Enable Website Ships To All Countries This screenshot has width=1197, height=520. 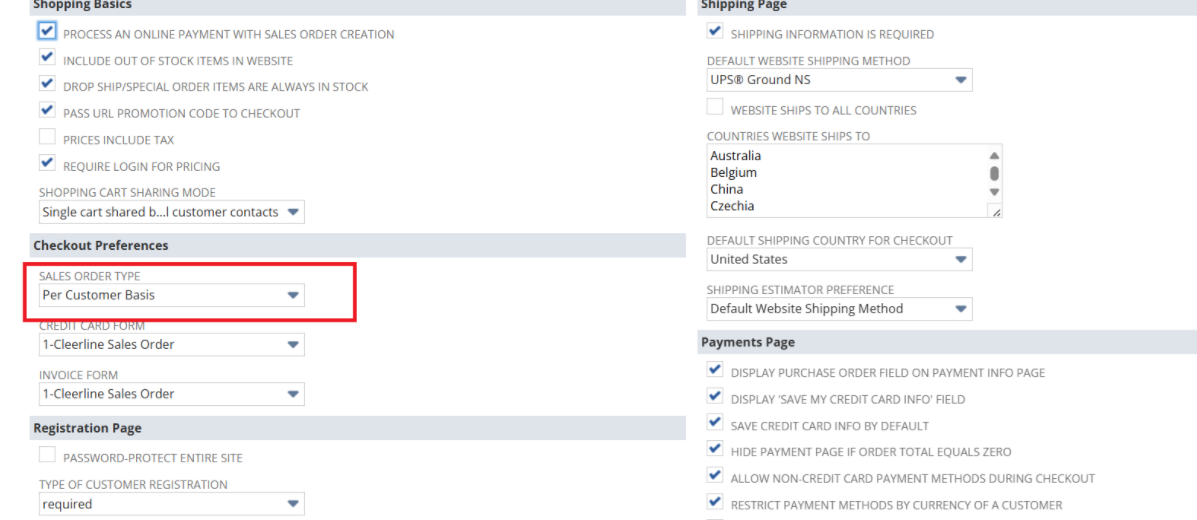[715, 108]
